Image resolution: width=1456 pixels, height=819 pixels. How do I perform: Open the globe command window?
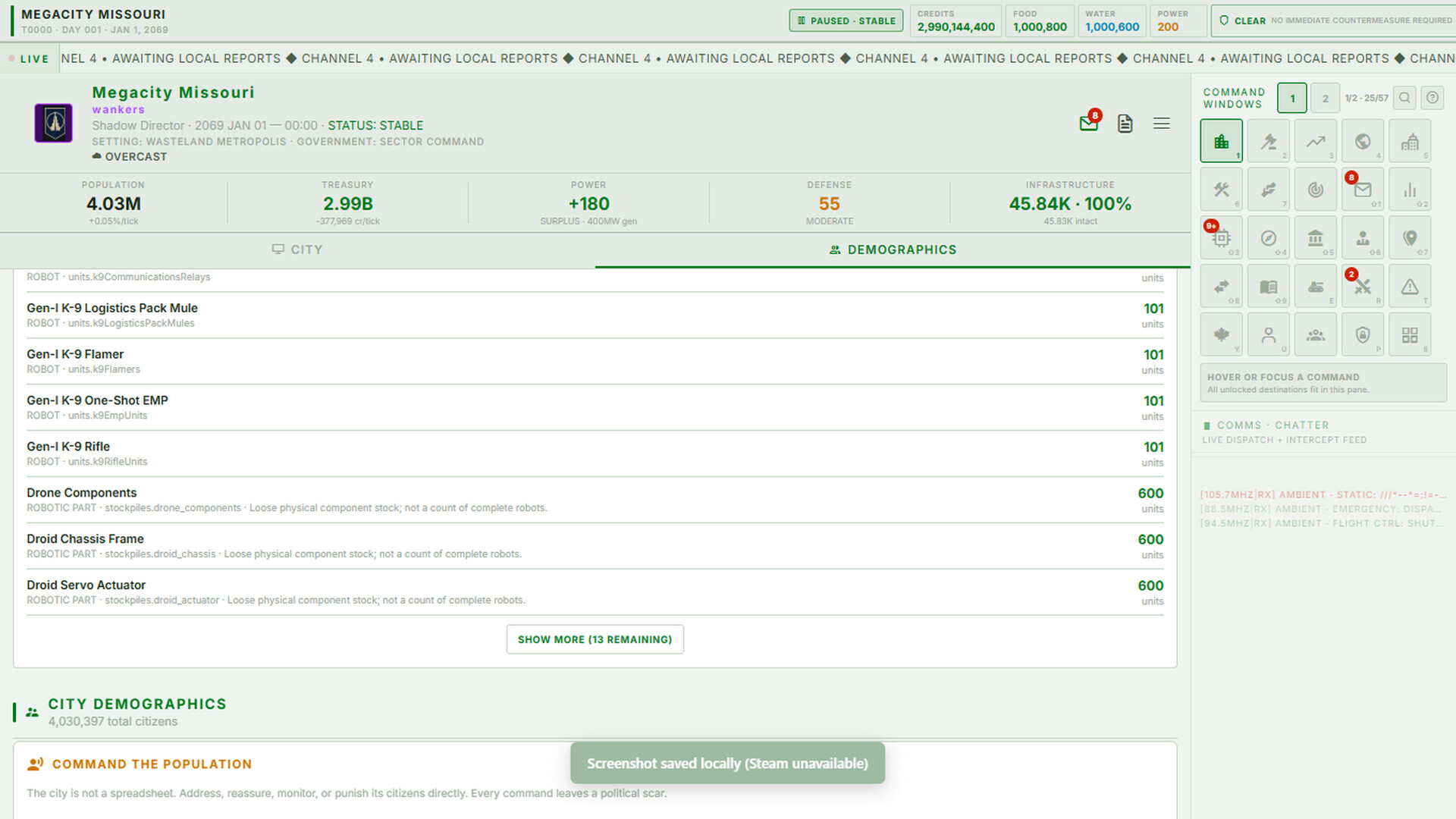(1362, 140)
